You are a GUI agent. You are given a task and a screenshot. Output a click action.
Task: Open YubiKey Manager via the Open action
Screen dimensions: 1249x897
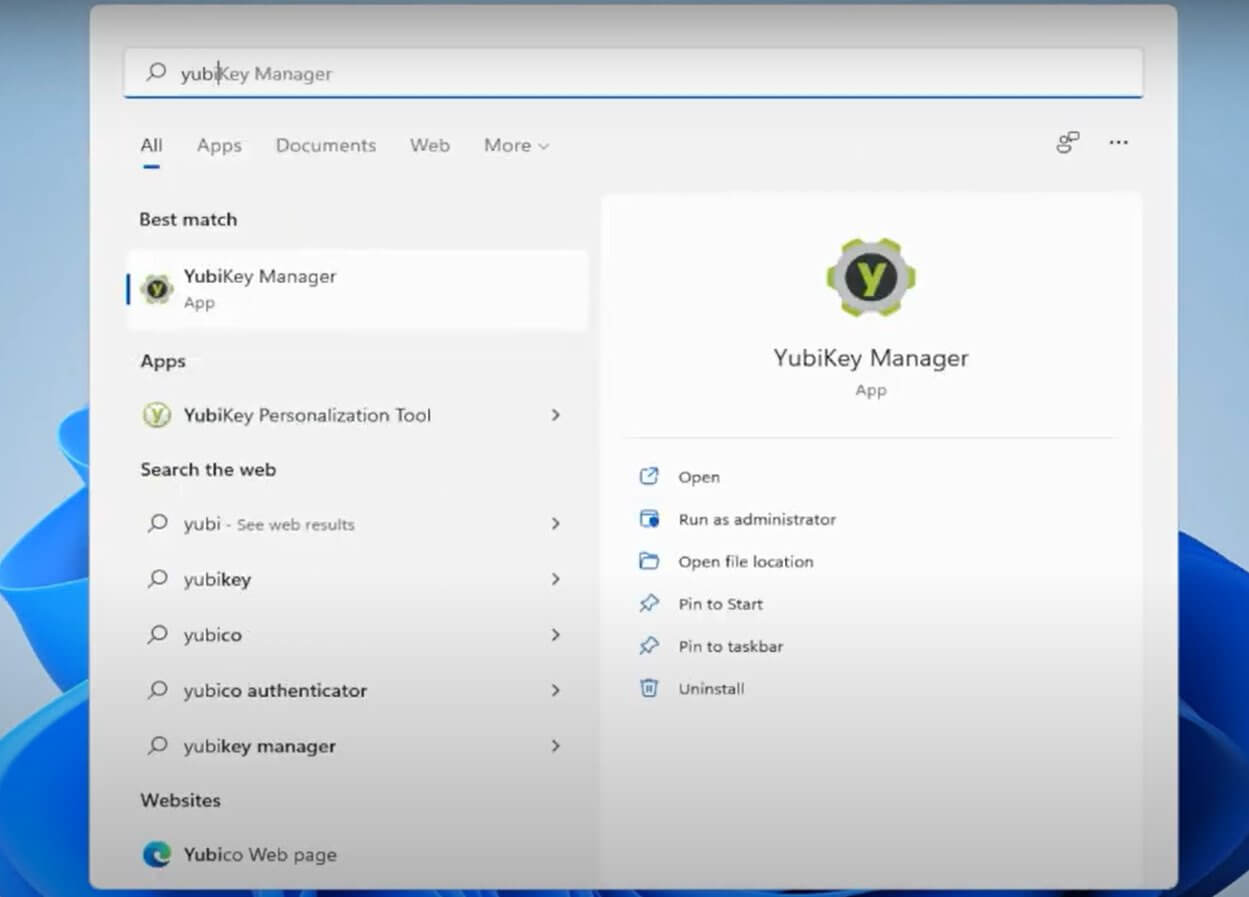pyautogui.click(x=698, y=477)
